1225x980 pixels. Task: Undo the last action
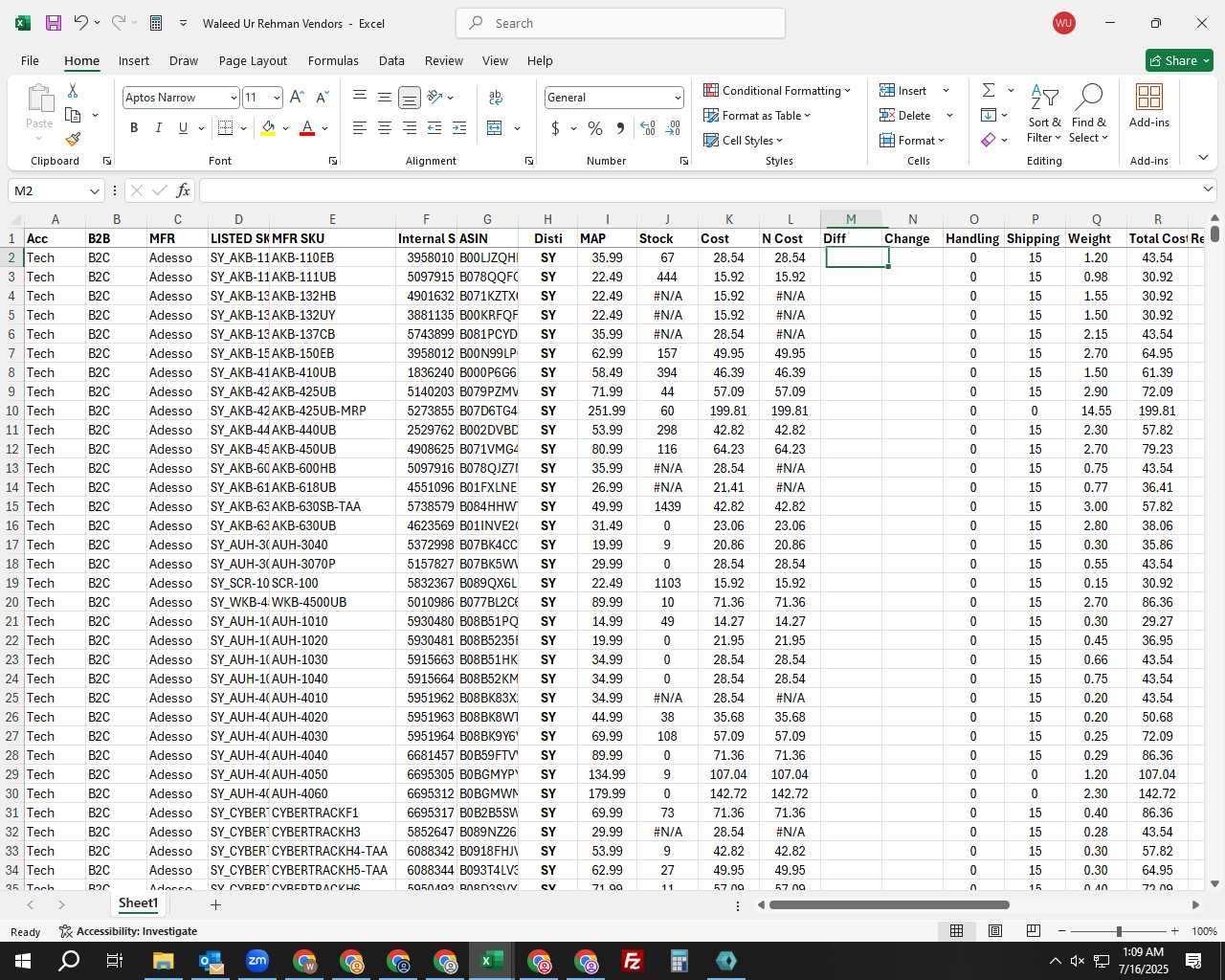tap(81, 23)
